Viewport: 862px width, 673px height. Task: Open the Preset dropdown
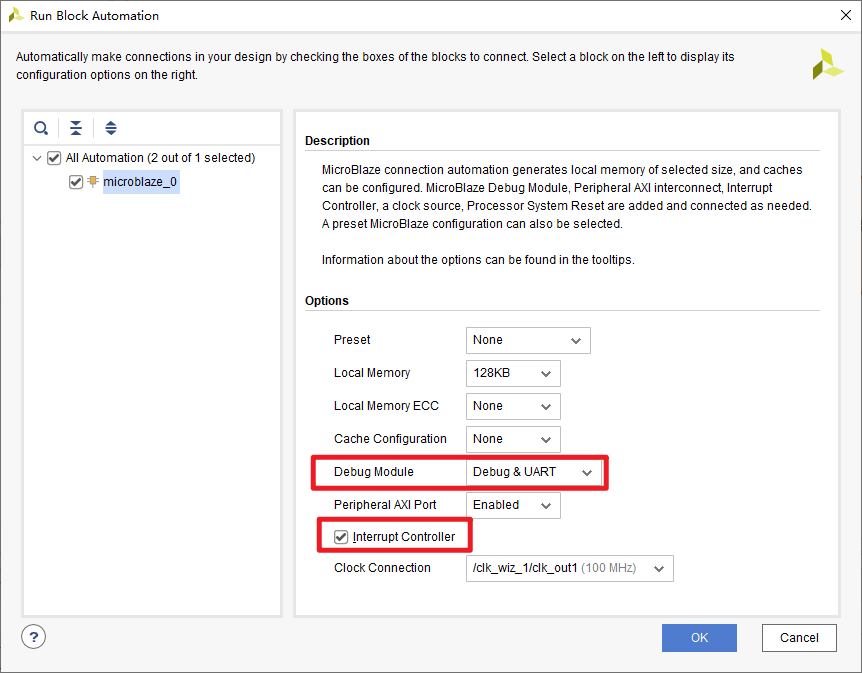528,340
